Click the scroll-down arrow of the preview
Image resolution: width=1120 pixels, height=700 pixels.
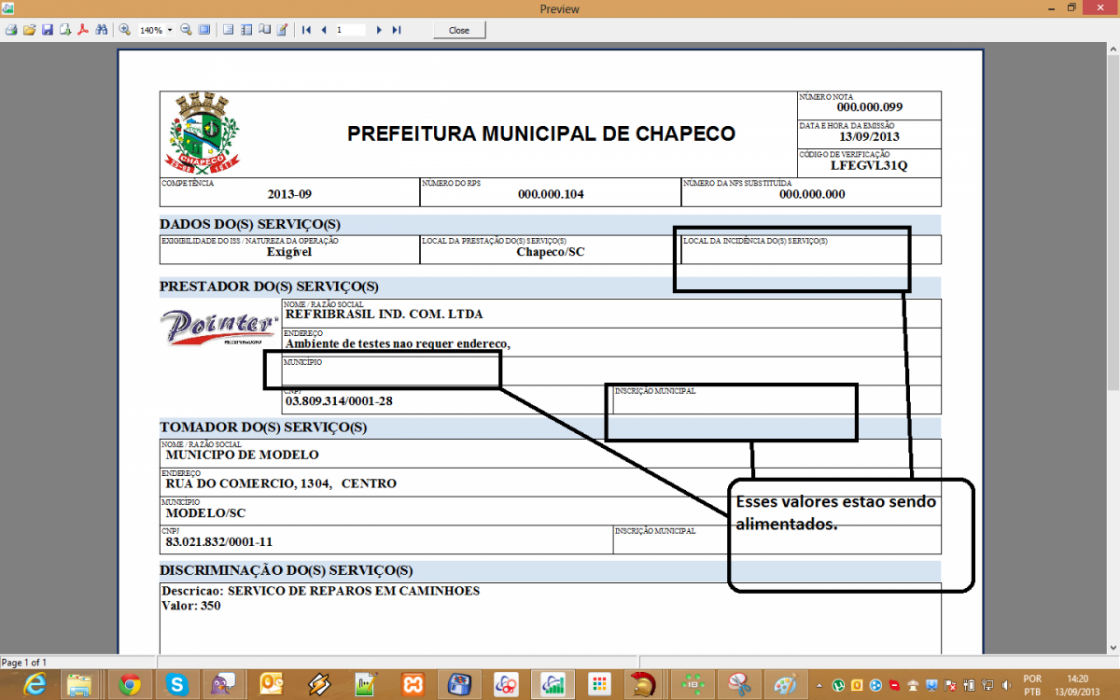1113,648
